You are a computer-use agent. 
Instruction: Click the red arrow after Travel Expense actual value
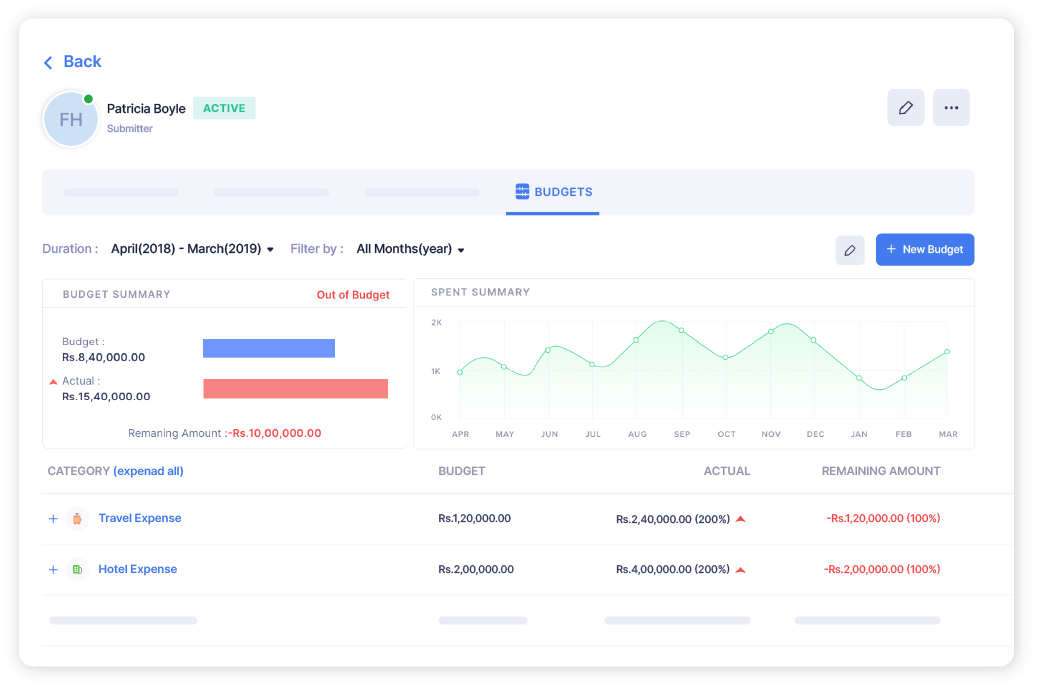pos(739,518)
